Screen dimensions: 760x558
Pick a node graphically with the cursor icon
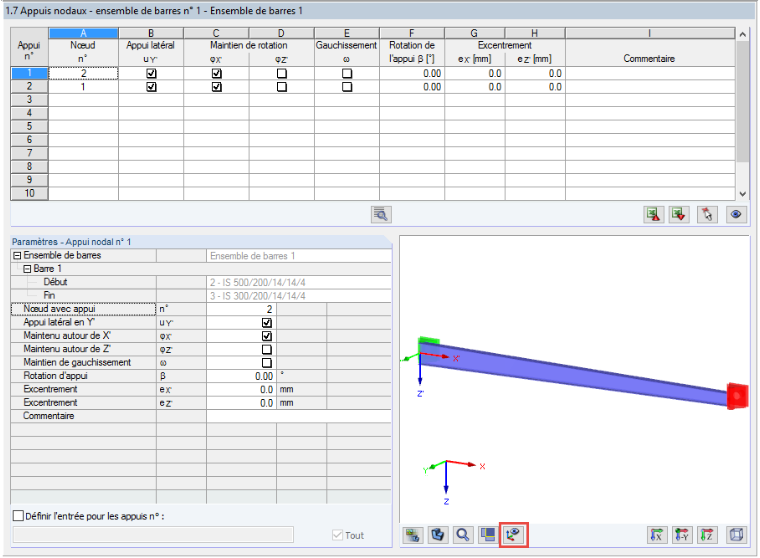coord(707,214)
